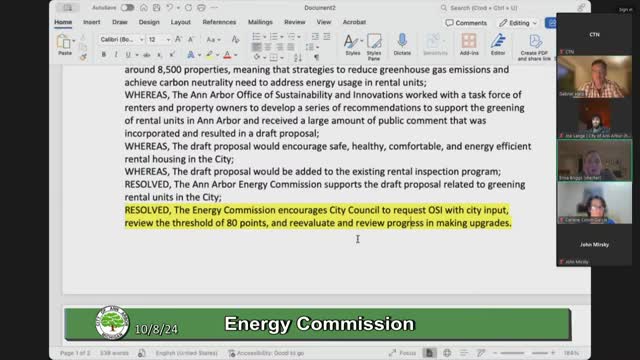Open Add-ins from ribbon

[469, 44]
